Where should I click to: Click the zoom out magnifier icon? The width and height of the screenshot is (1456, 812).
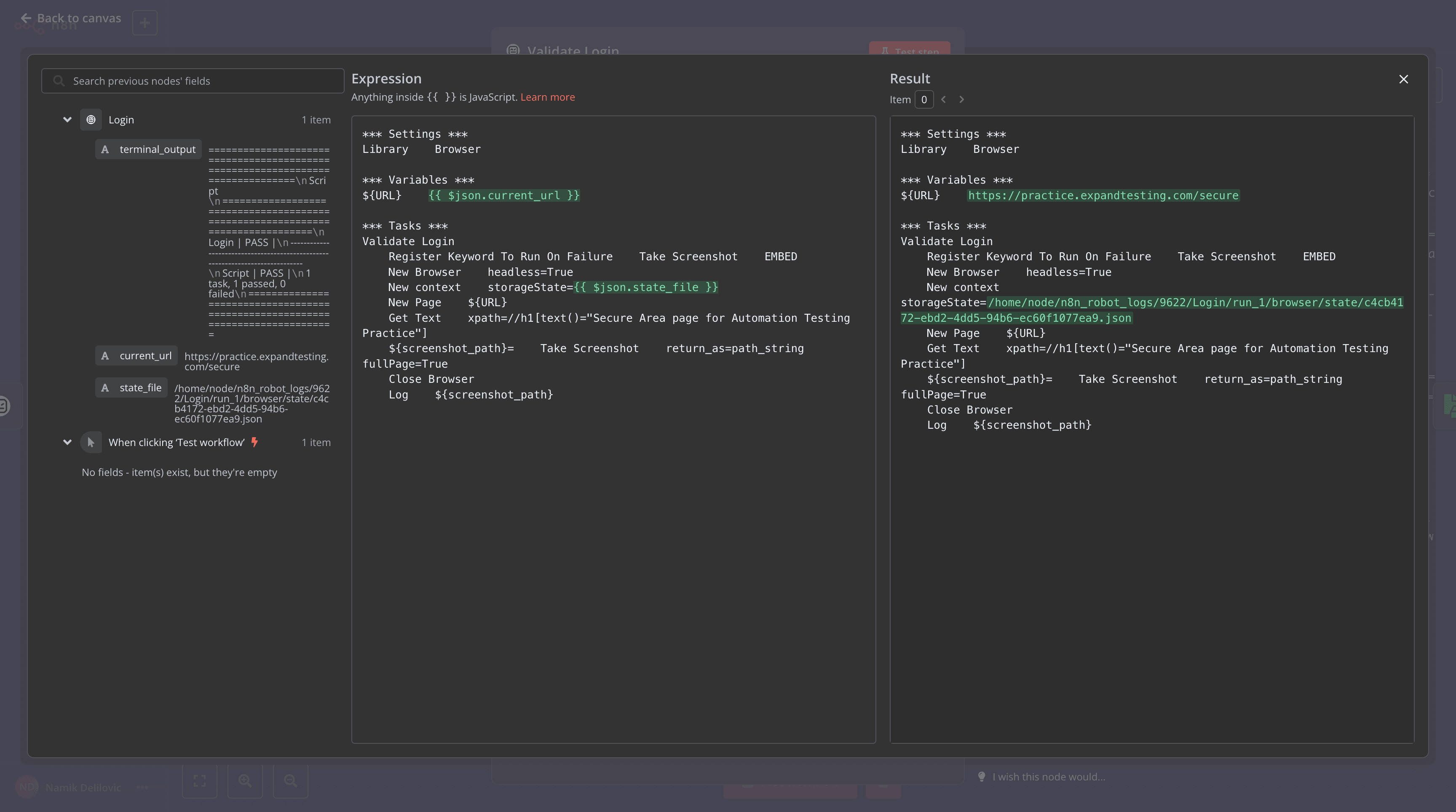point(290,781)
